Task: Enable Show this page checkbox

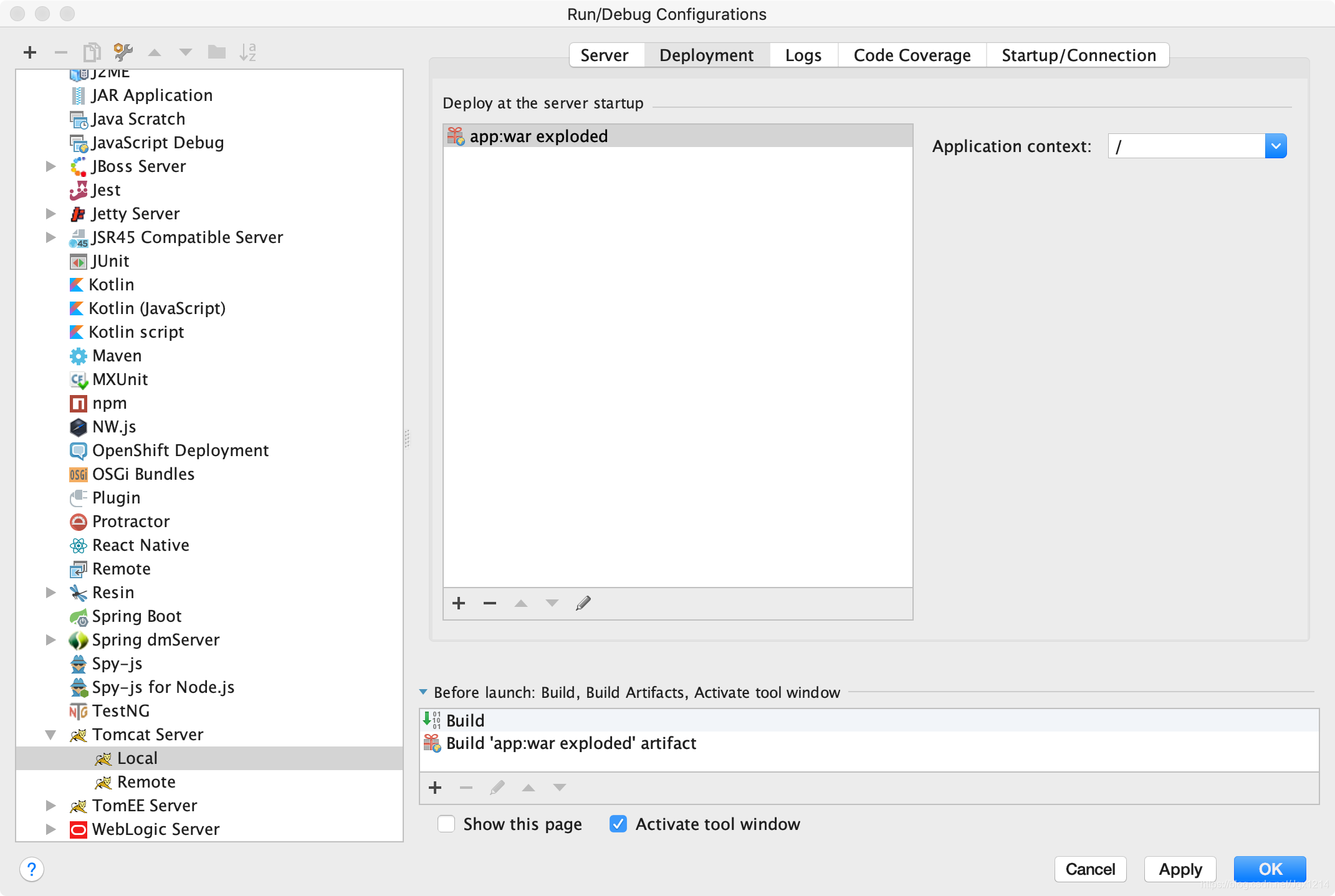Action: (x=446, y=824)
